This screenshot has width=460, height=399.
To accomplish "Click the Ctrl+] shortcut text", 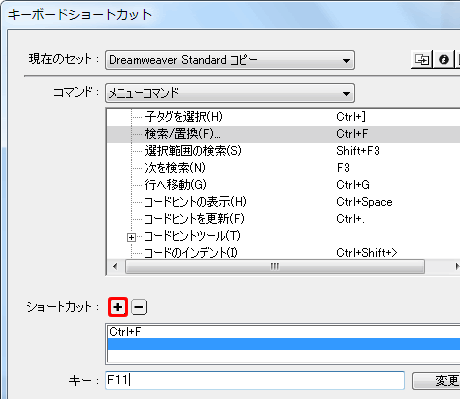I will click(x=351, y=117).
